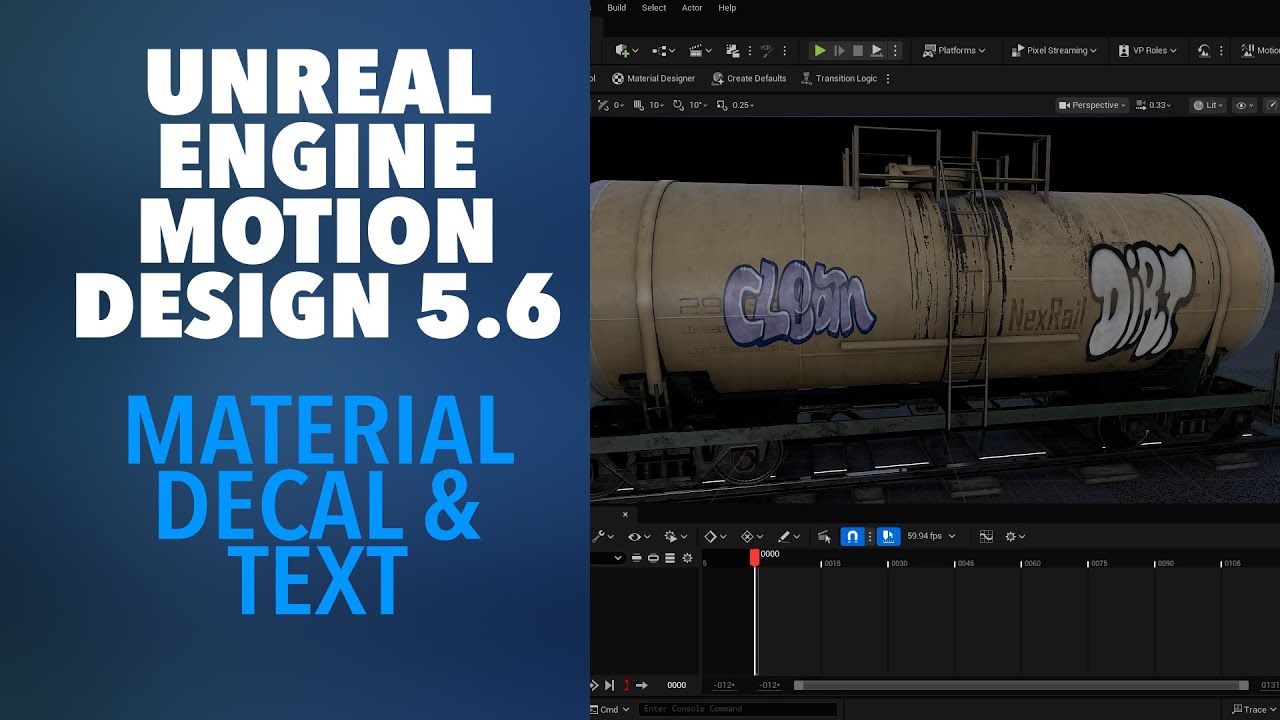Screen dimensions: 1280x720
Task: Click the red playhead at frame 0000
Action: click(755, 557)
